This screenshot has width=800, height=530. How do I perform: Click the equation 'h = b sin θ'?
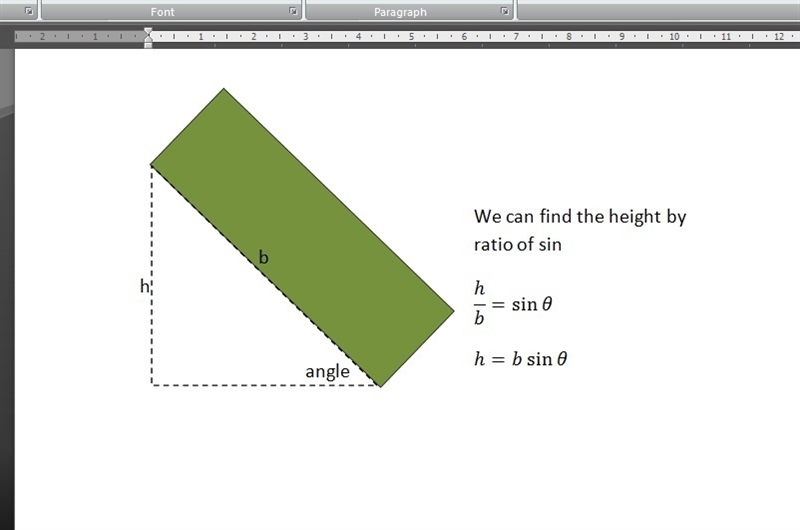(x=520, y=359)
